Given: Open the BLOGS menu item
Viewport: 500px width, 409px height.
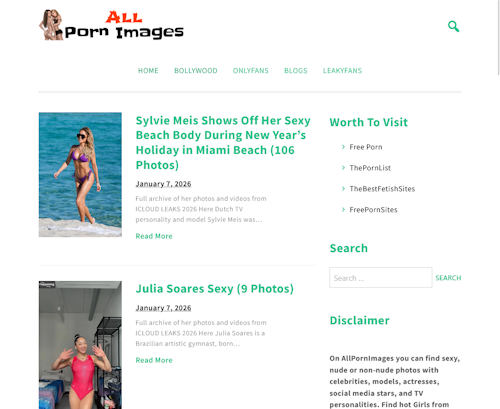Looking at the screenshot, I should click(296, 71).
